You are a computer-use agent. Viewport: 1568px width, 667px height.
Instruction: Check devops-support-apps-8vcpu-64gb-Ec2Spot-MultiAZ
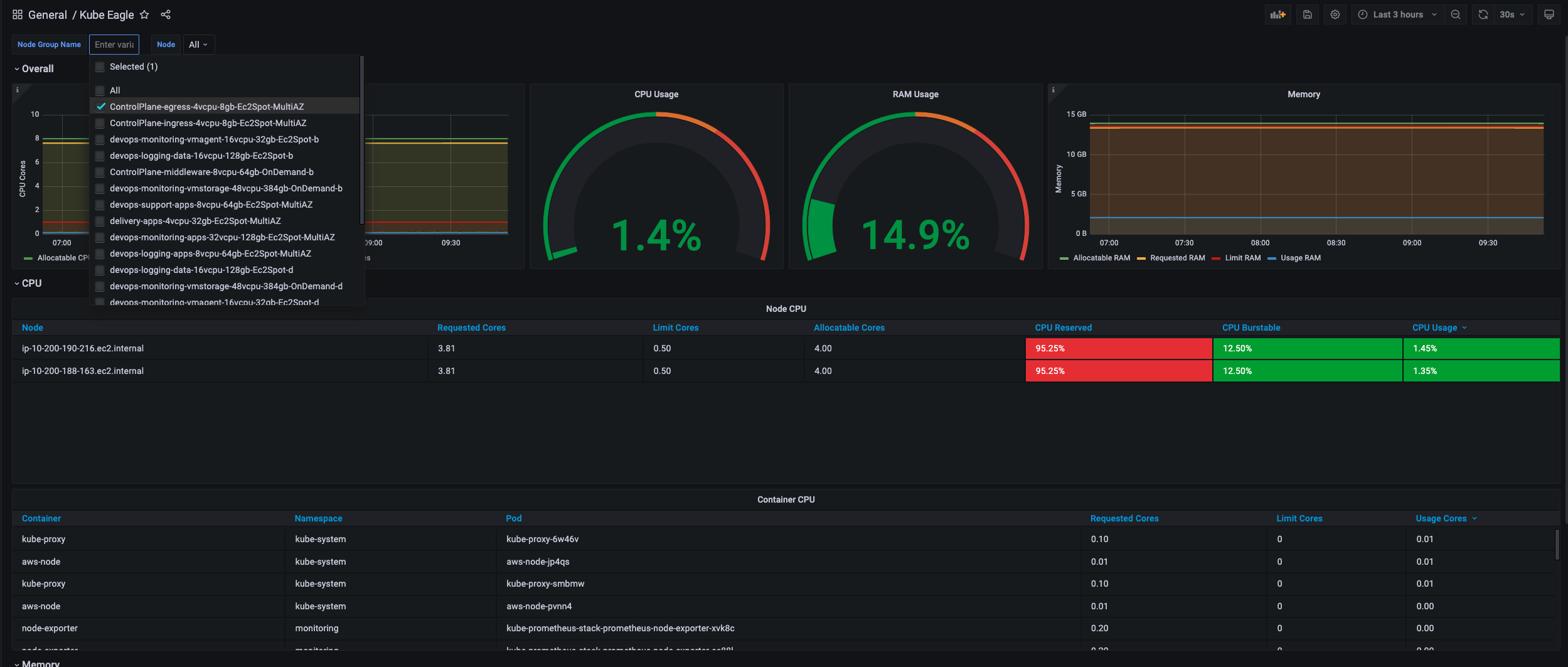100,205
